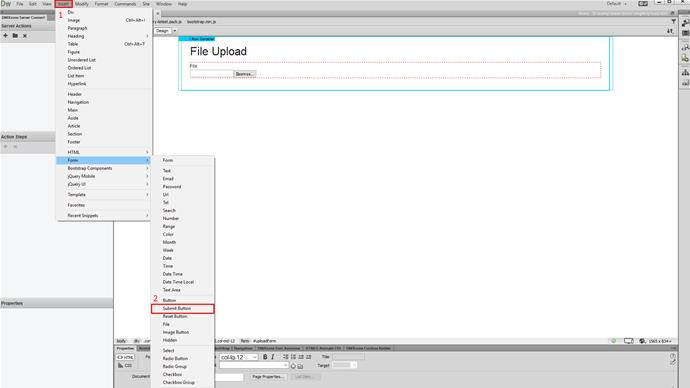Open the link field dropdown in Properties

pyautogui.click(x=286, y=366)
